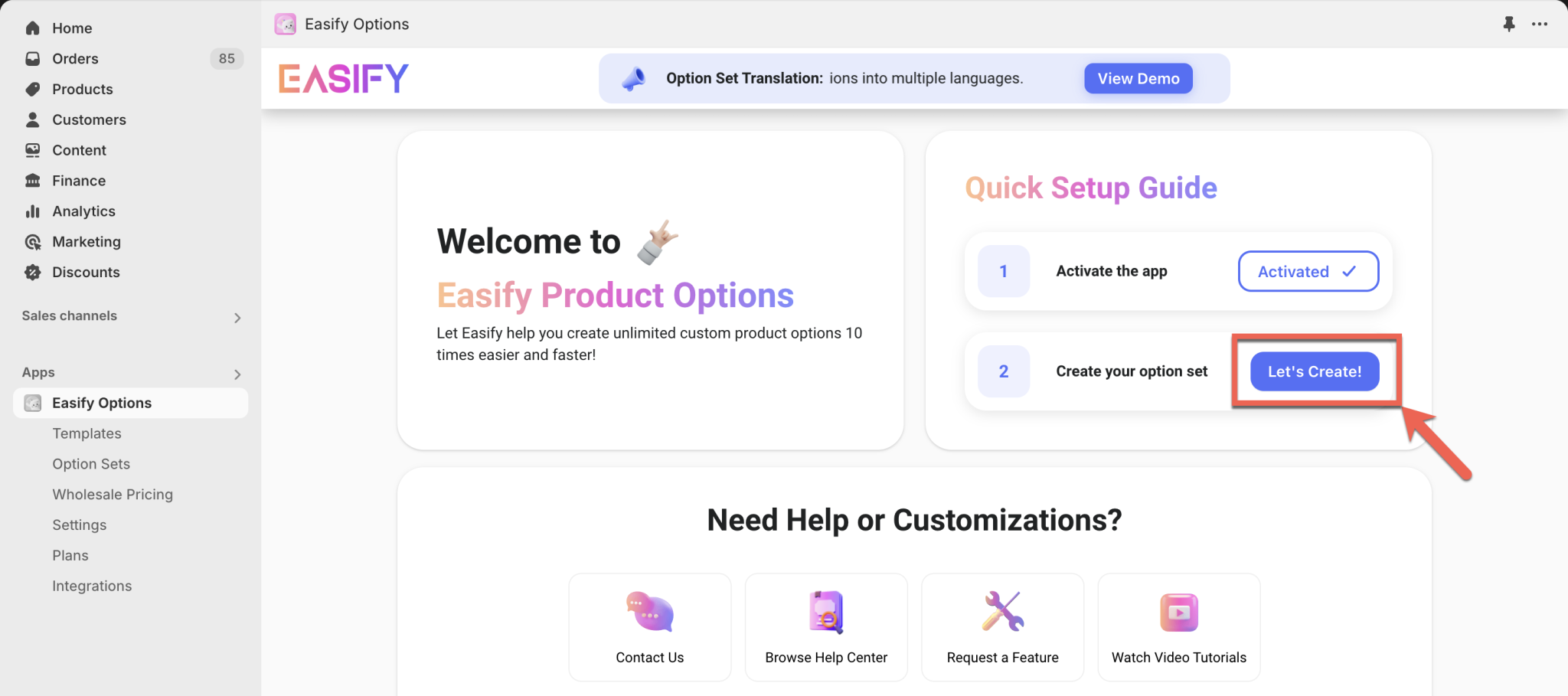Click the Finance bank icon
Screen dimensions: 1568x696
coord(32,181)
